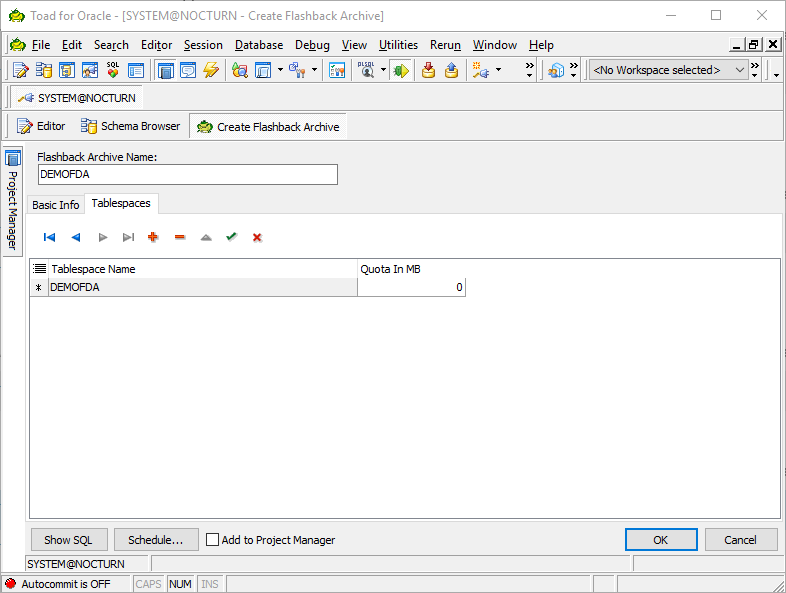Screen dimensions: 786x593
Task: Click the lightning bolt automation icon
Action: pos(211,70)
